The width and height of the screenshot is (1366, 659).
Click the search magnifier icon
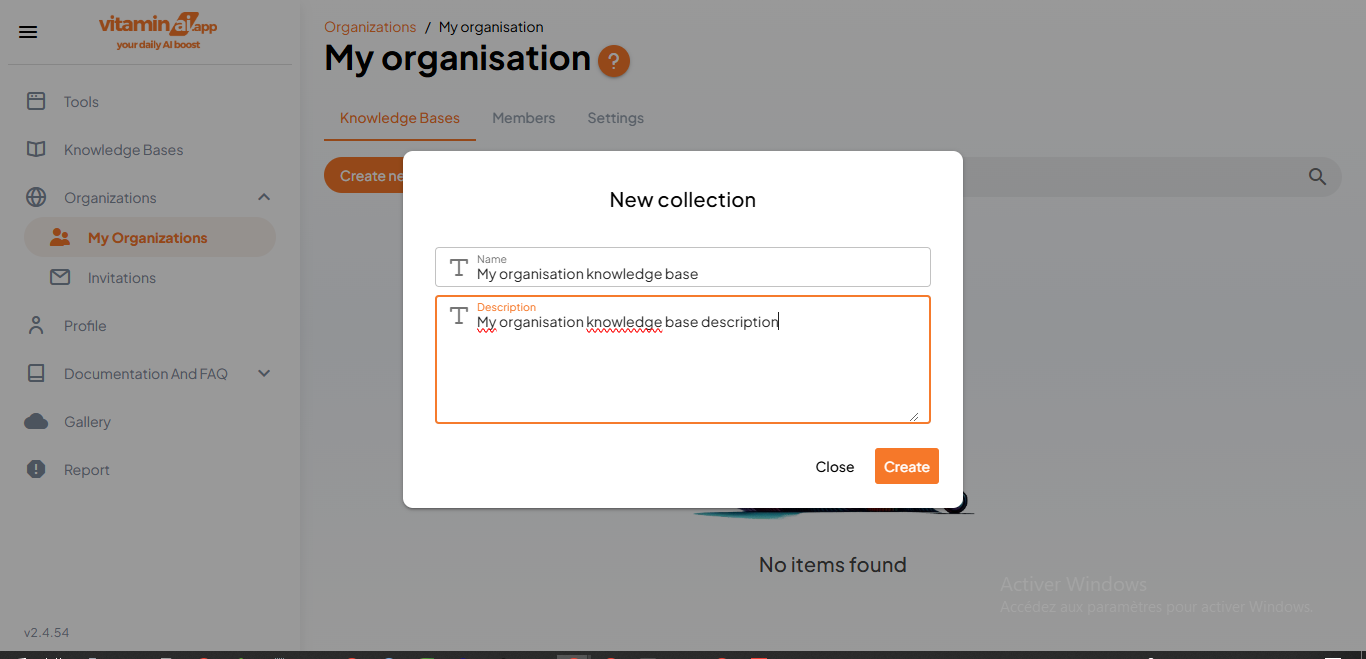pyautogui.click(x=1317, y=176)
